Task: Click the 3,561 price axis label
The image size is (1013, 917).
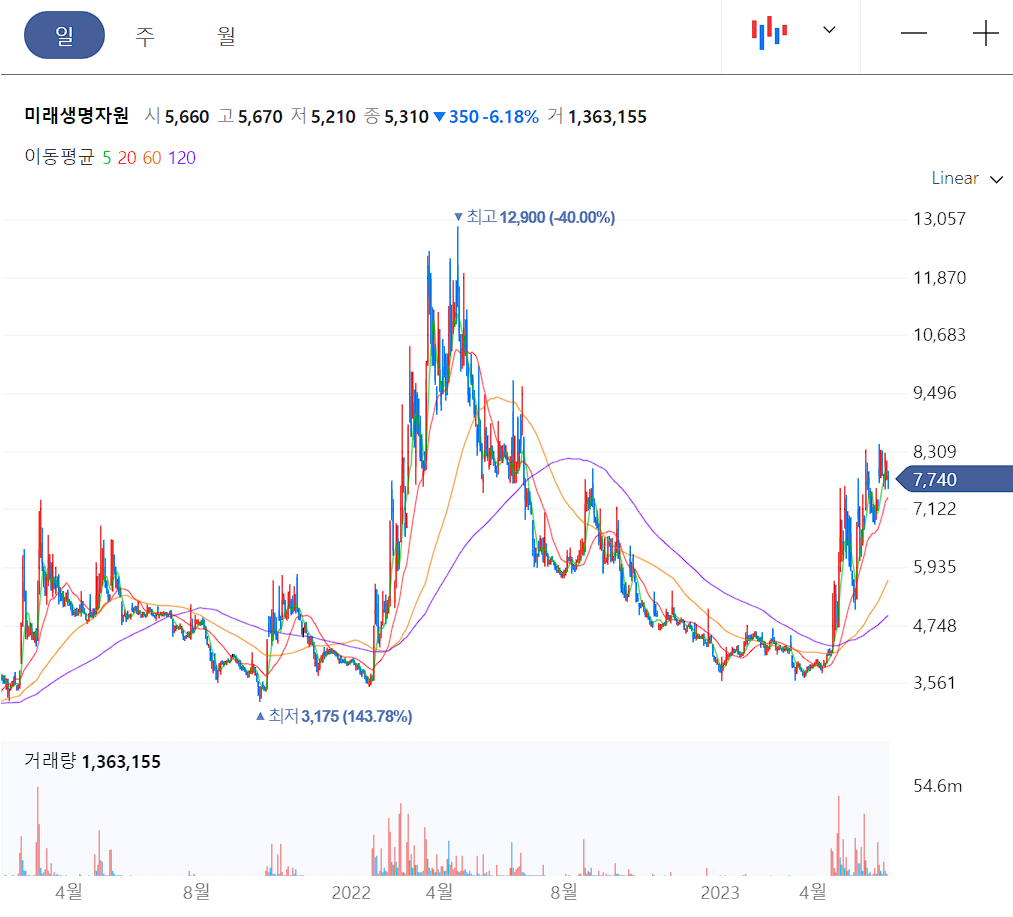Action: click(x=935, y=683)
